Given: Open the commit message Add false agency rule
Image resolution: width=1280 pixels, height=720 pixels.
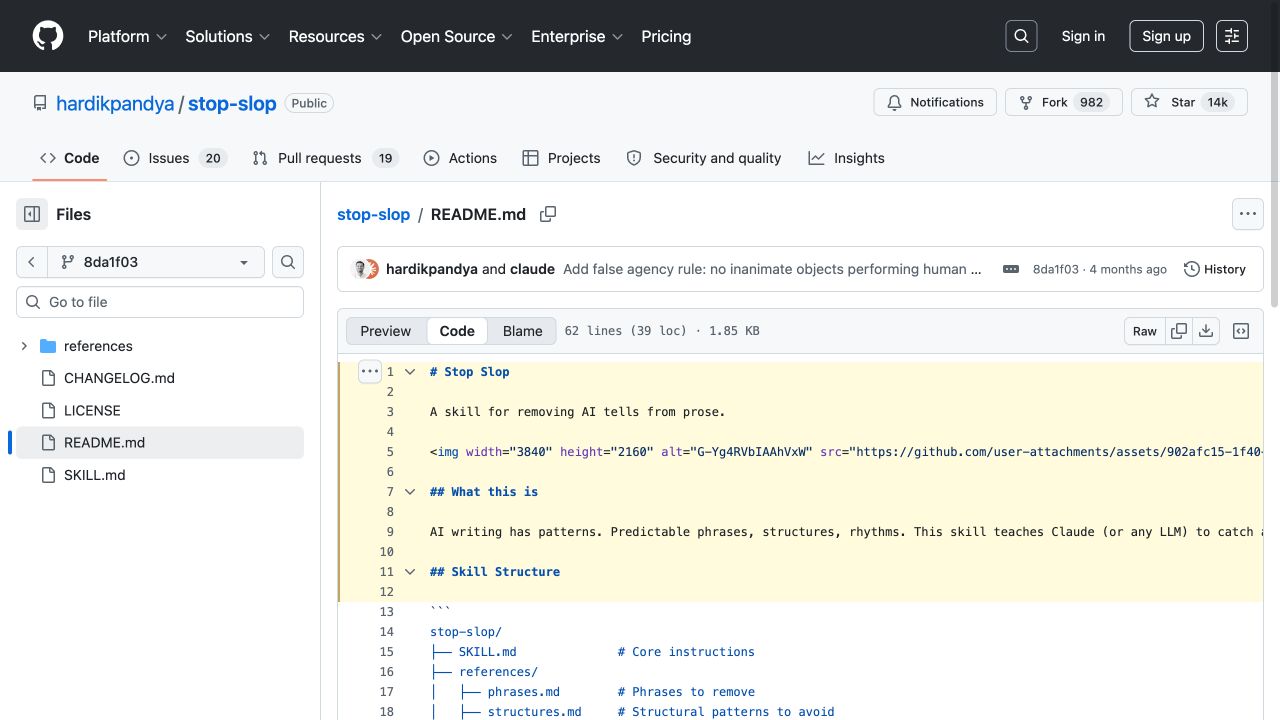Looking at the screenshot, I should (772, 269).
